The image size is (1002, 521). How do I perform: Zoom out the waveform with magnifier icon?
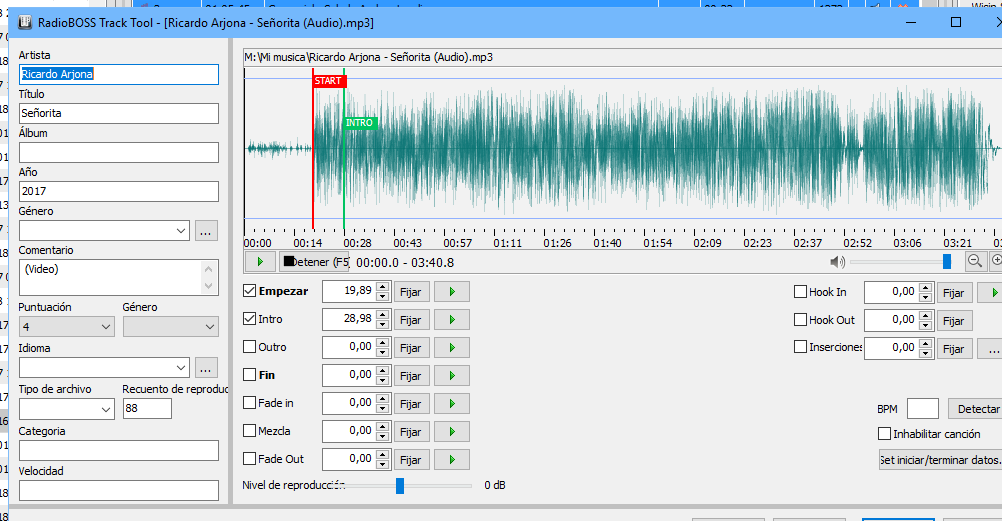pyautogui.click(x=975, y=261)
